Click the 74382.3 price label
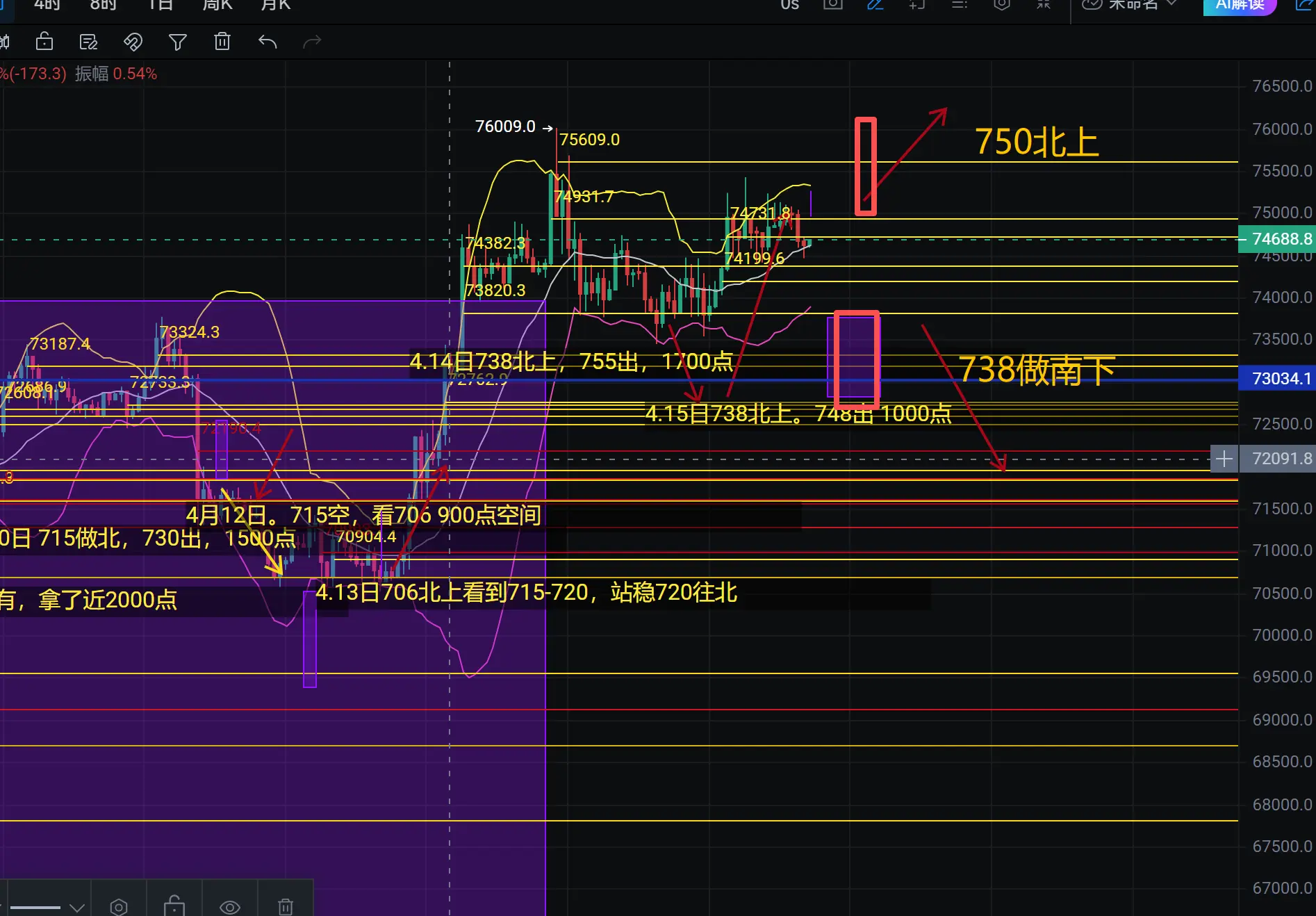This screenshot has height=916, width=1316. pos(495,243)
